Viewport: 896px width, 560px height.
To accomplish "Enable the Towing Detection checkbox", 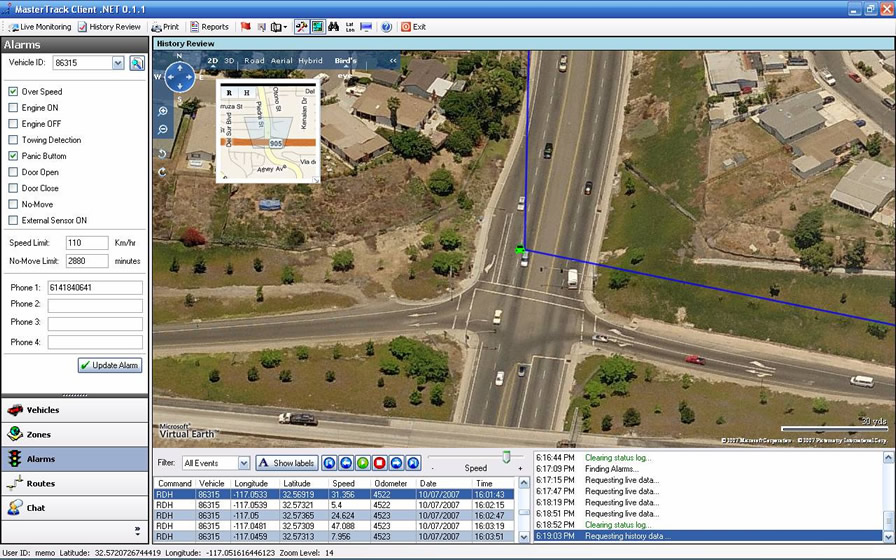I will (13, 139).
